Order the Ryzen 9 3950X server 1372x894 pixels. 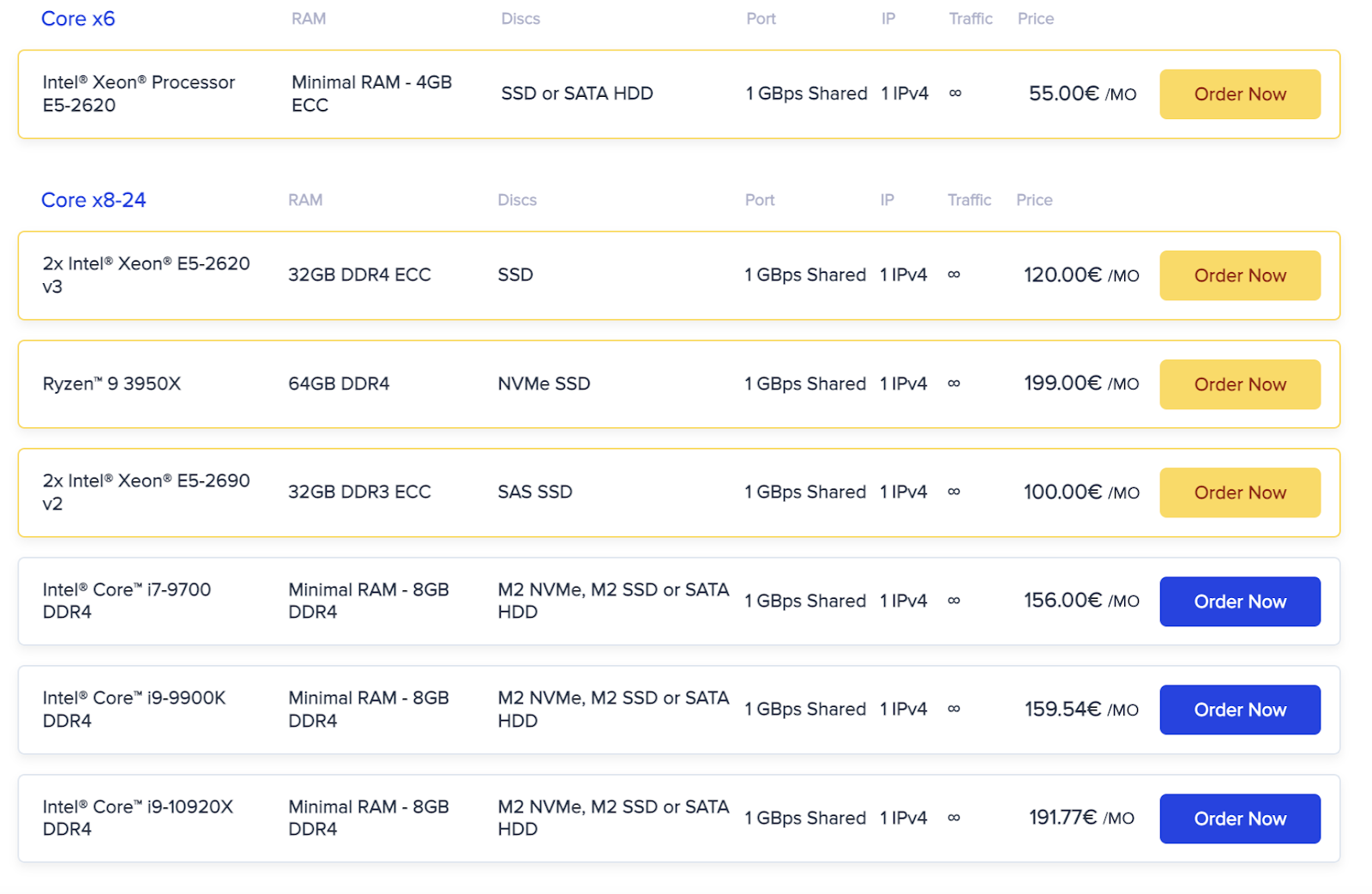(x=1239, y=384)
